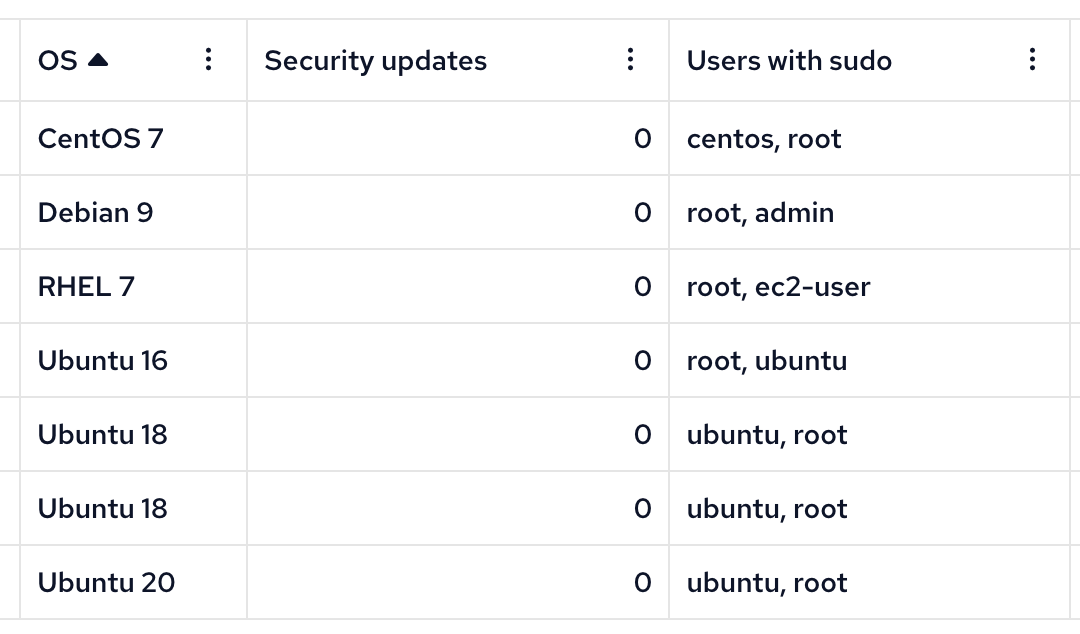Select the Debian 9 cell

point(134,212)
